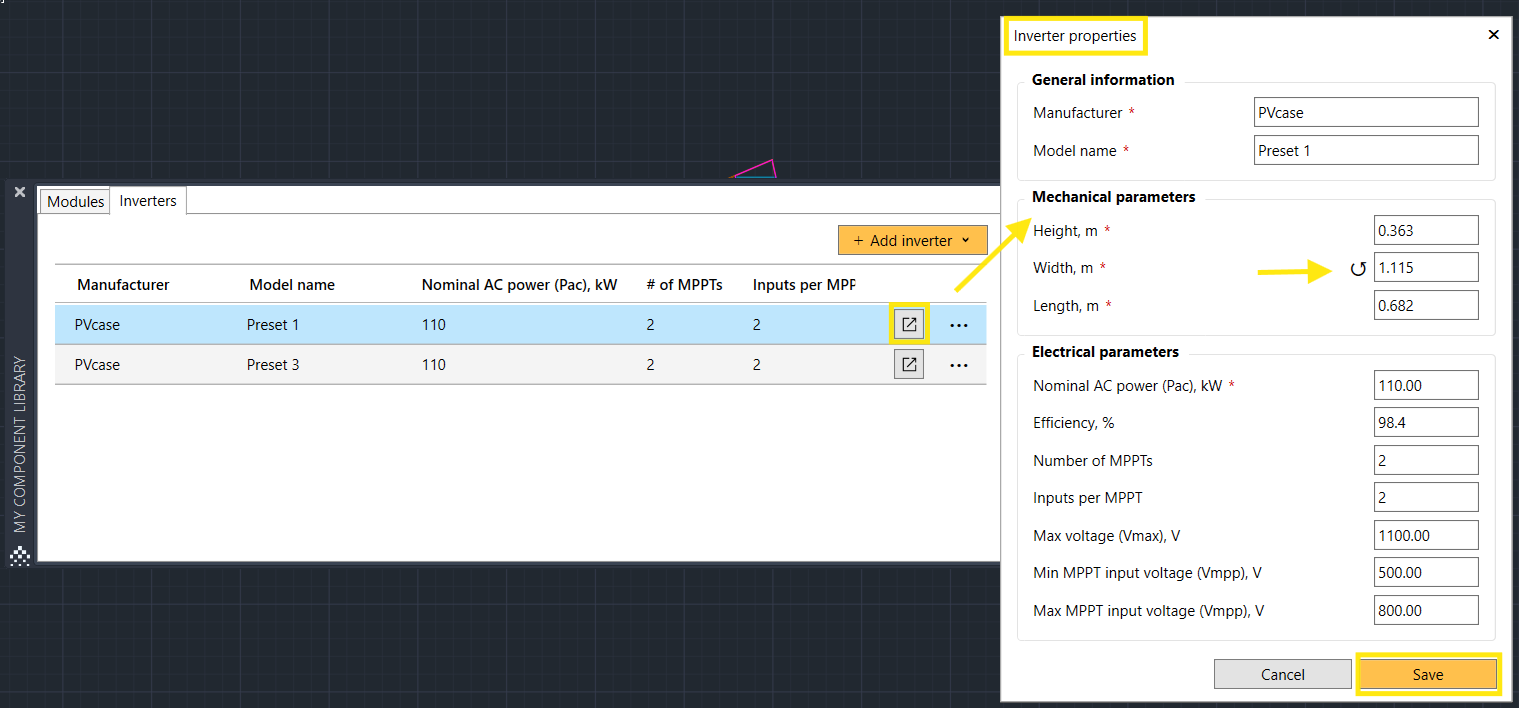Edit the Max MPPT input voltage field
1519x708 pixels.
point(1426,610)
